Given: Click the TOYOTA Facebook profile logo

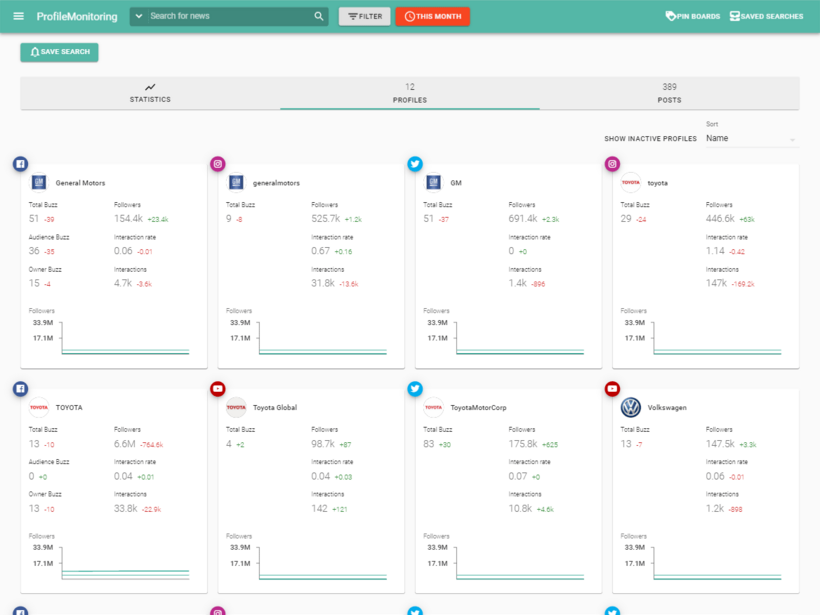Looking at the screenshot, I should click(x=39, y=407).
